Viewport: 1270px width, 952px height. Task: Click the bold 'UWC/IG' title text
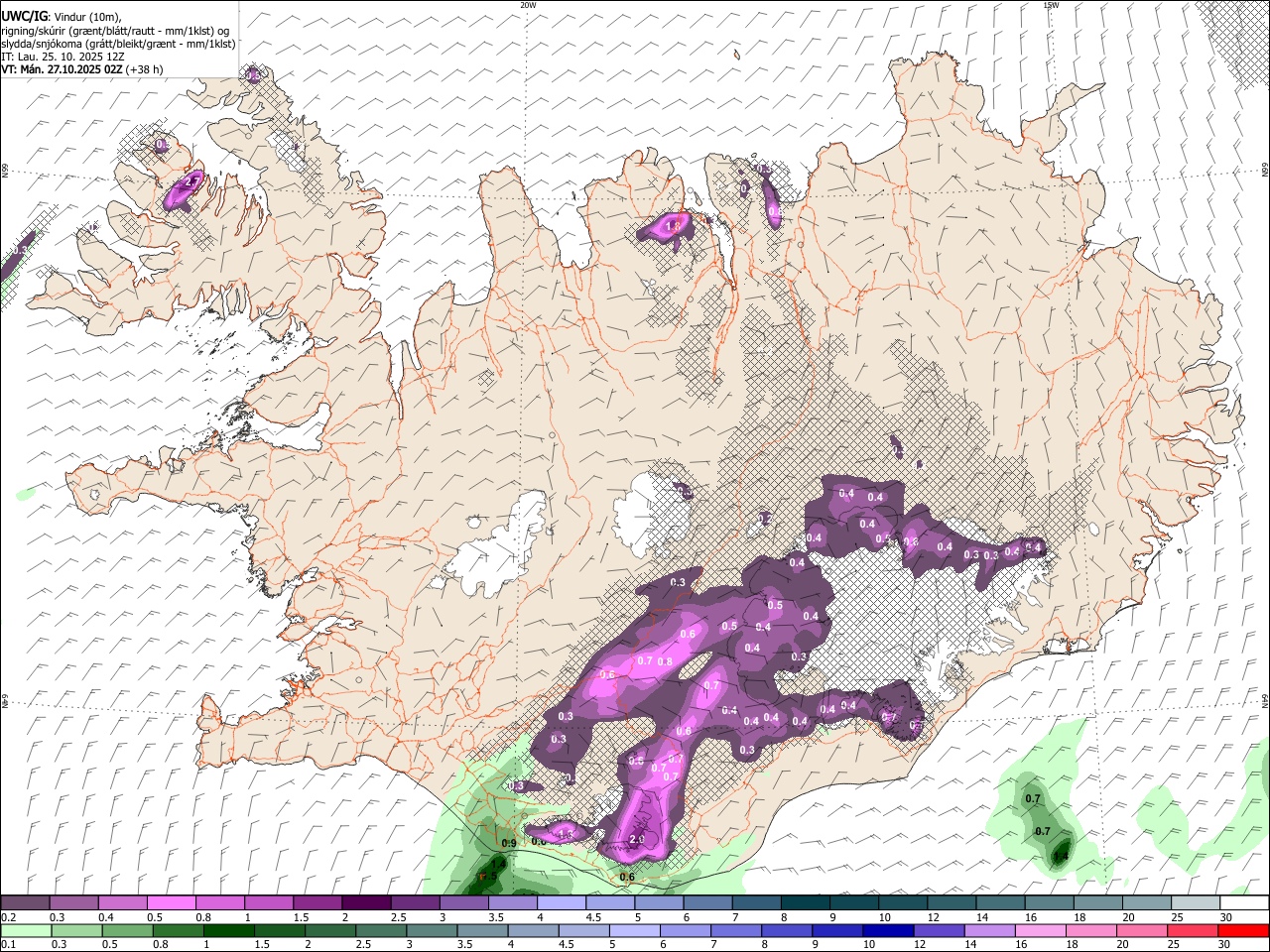click(x=23, y=16)
